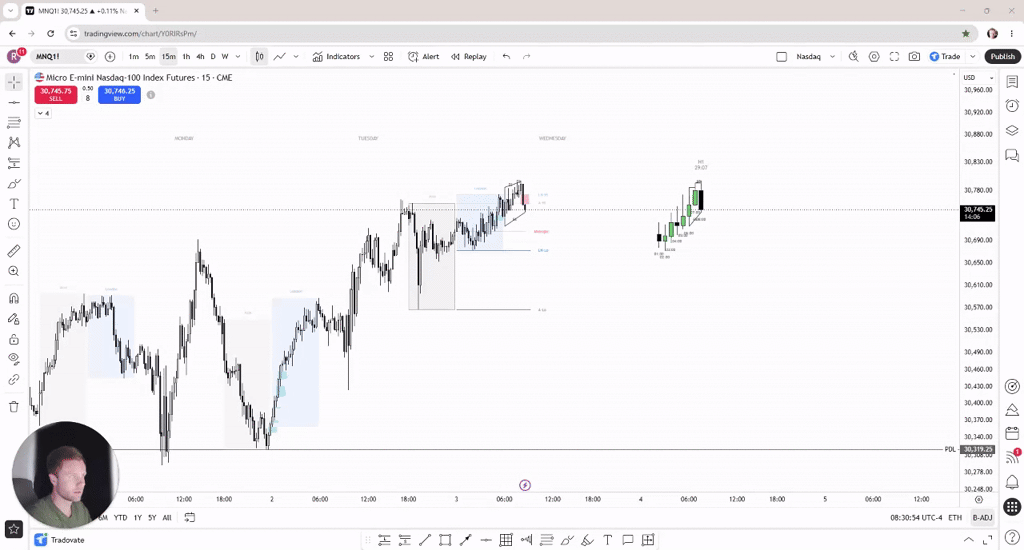This screenshot has width=1024, height=550.
Task: Open the emoji icons tool
Action: click(14, 224)
